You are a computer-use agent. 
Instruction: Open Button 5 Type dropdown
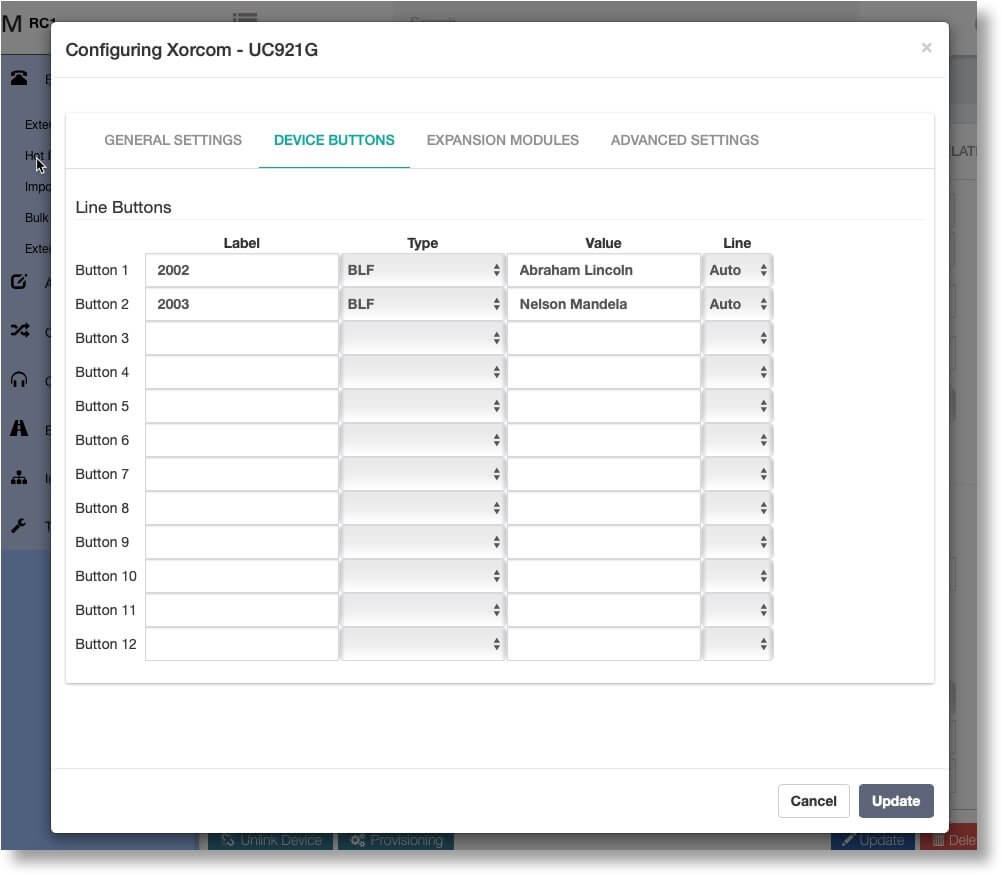[422, 406]
